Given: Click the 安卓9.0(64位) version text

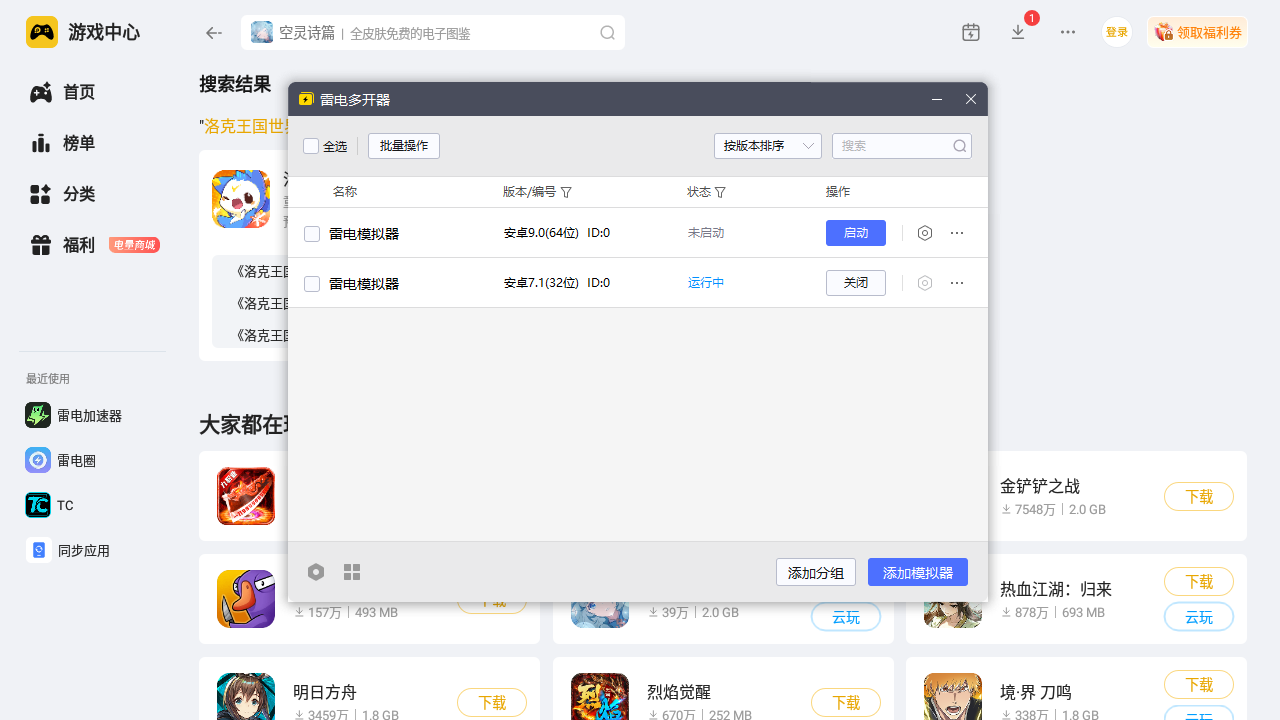Looking at the screenshot, I should tap(541, 233).
